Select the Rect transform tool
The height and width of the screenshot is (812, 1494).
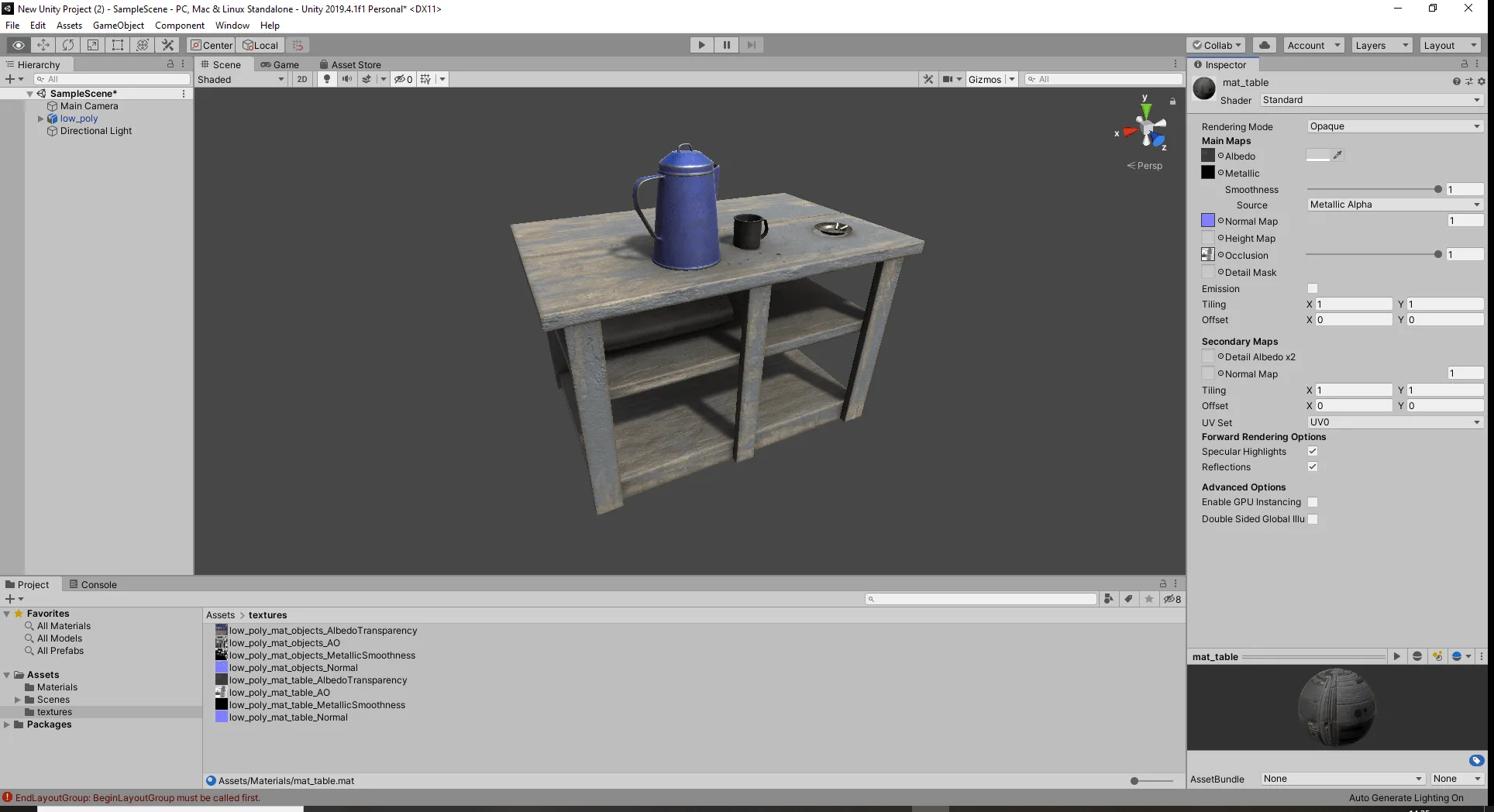118,45
